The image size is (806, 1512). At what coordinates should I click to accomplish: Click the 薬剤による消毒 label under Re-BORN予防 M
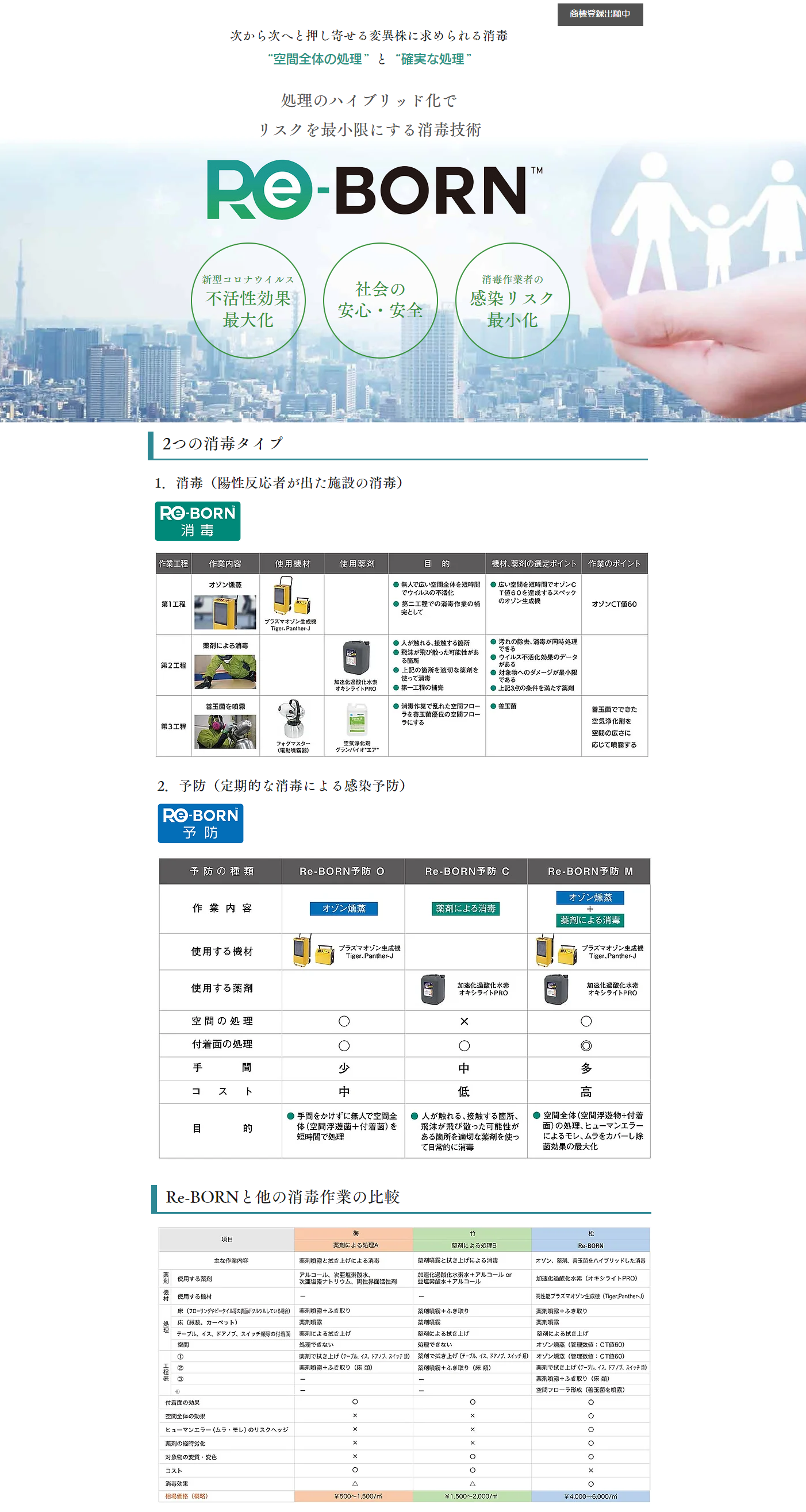click(x=590, y=920)
